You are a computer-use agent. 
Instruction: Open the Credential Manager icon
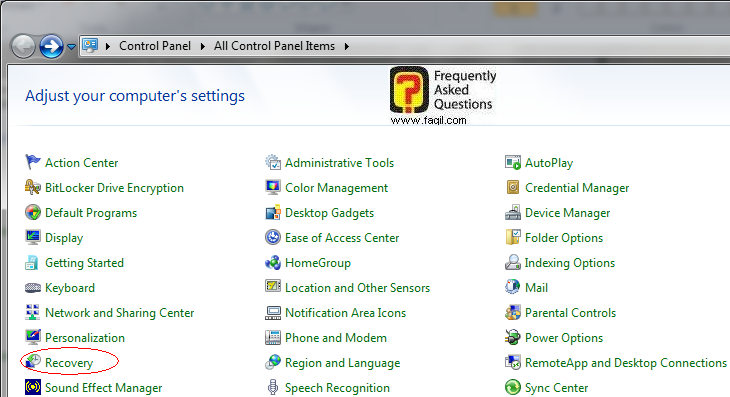(x=513, y=188)
